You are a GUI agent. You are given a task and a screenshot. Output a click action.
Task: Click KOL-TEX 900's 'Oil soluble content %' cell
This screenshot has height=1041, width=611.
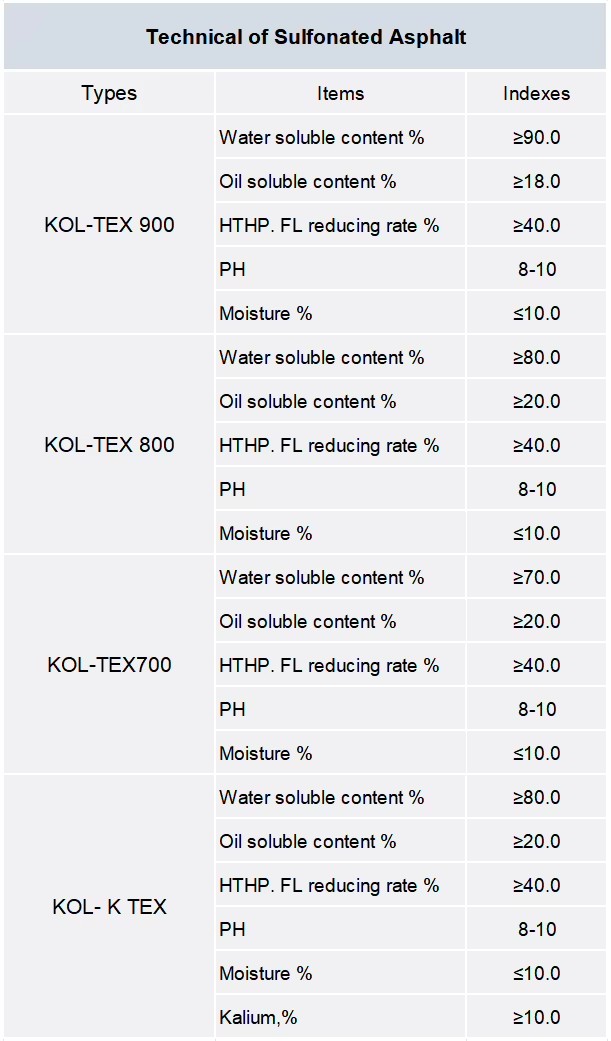pyautogui.click(x=340, y=181)
